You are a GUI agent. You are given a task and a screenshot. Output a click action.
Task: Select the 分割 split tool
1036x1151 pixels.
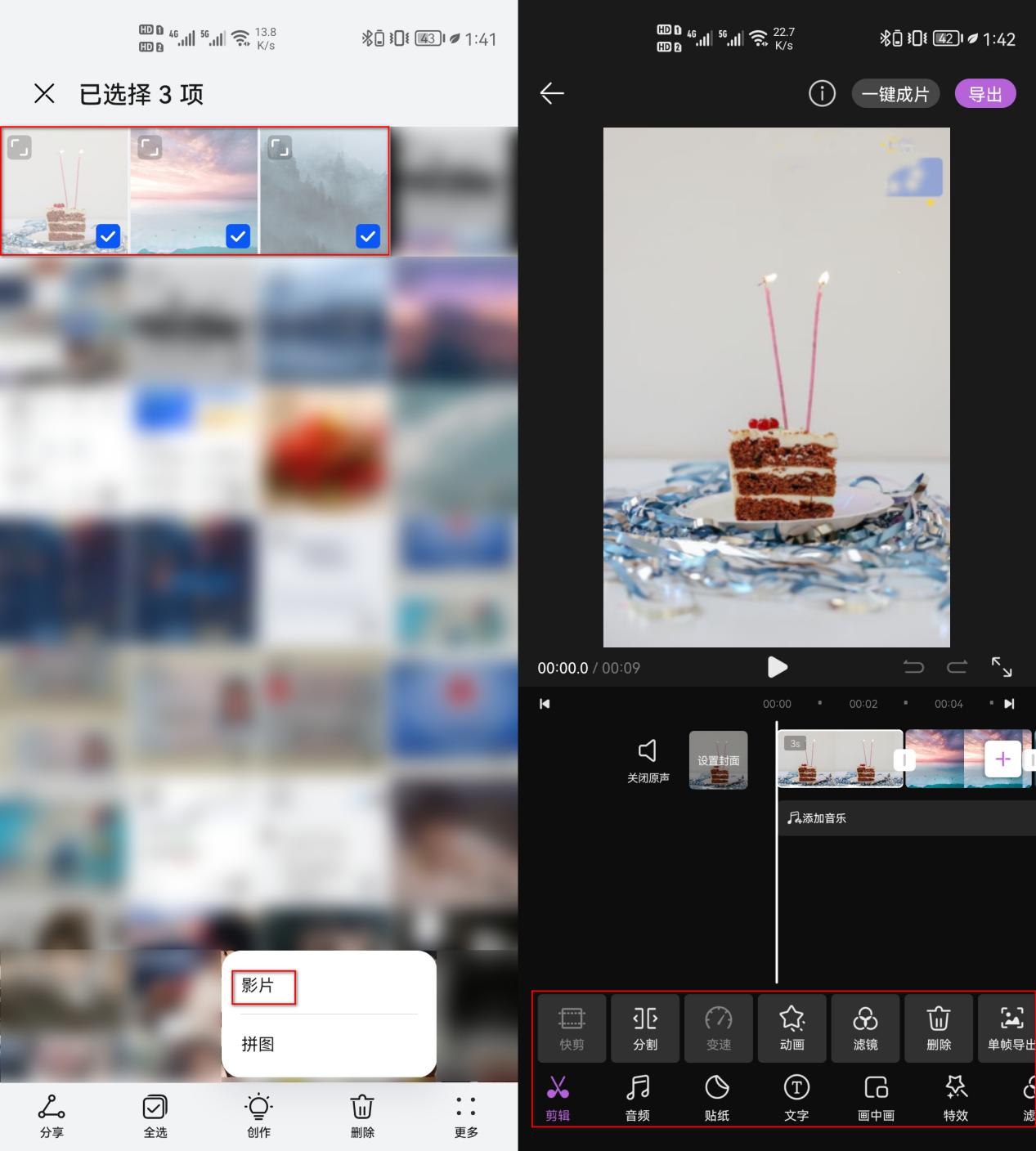[x=645, y=1028]
